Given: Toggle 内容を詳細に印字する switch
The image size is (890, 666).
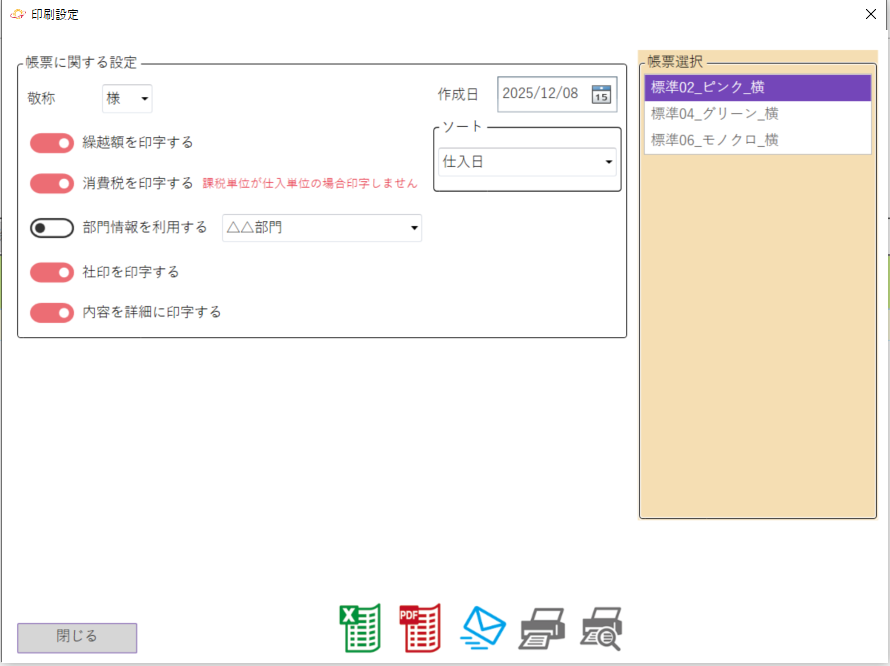Looking at the screenshot, I should [x=52, y=312].
